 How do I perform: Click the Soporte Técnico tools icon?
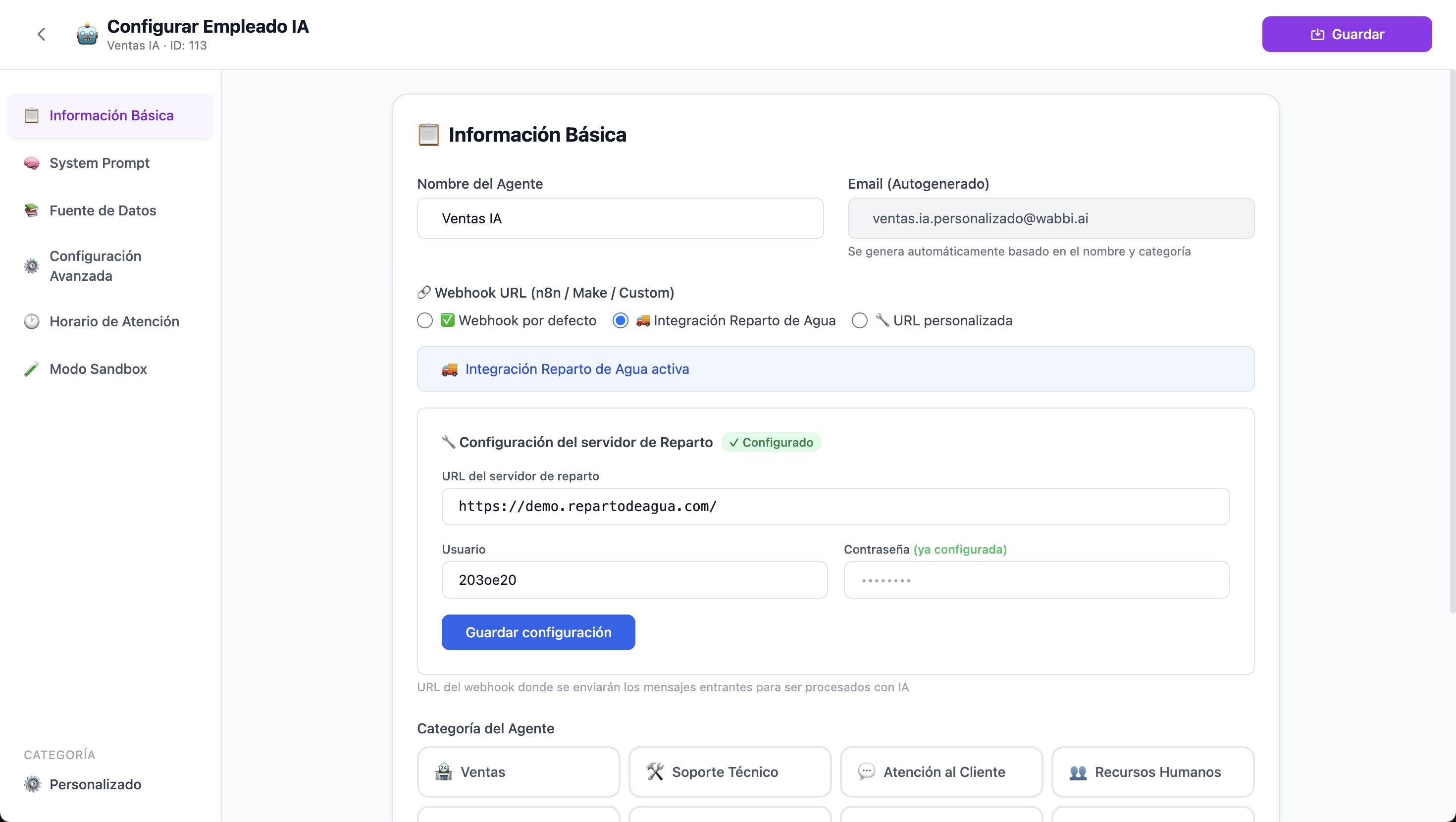(x=655, y=771)
